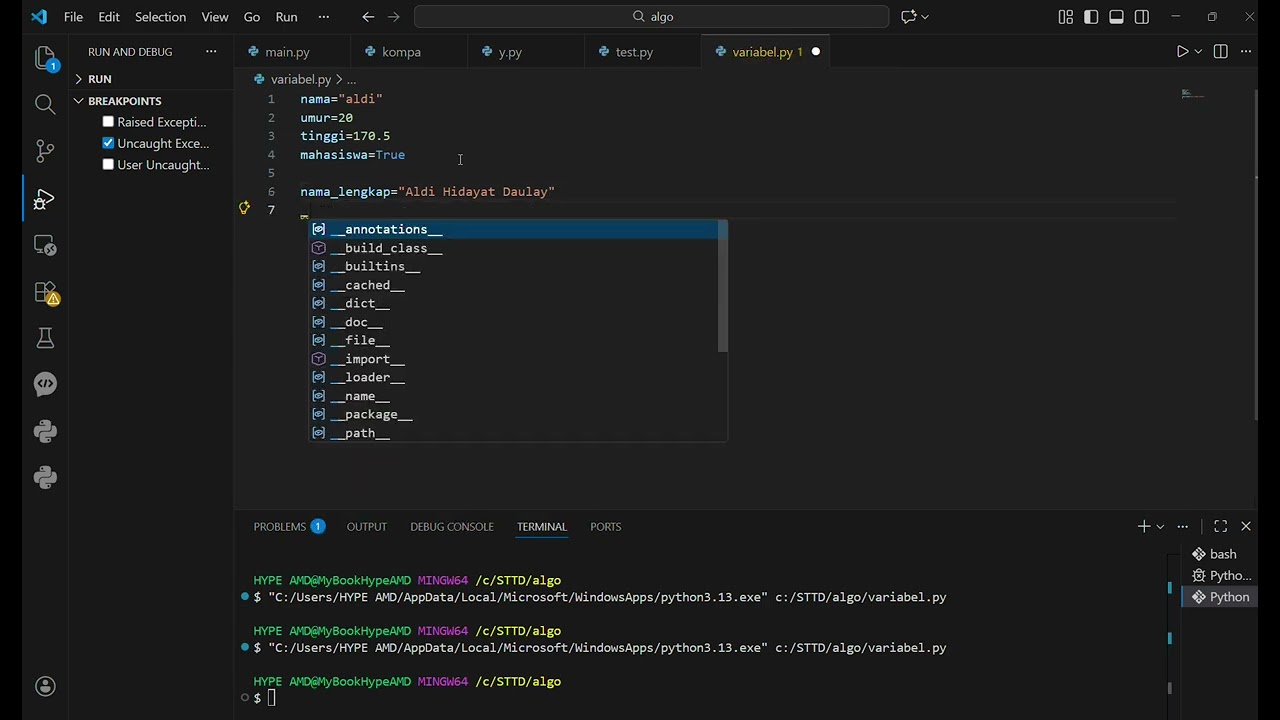Uncheck the Uncaught Exceptions breakpoint checkbox
The height and width of the screenshot is (720, 1280).
pyautogui.click(x=108, y=143)
